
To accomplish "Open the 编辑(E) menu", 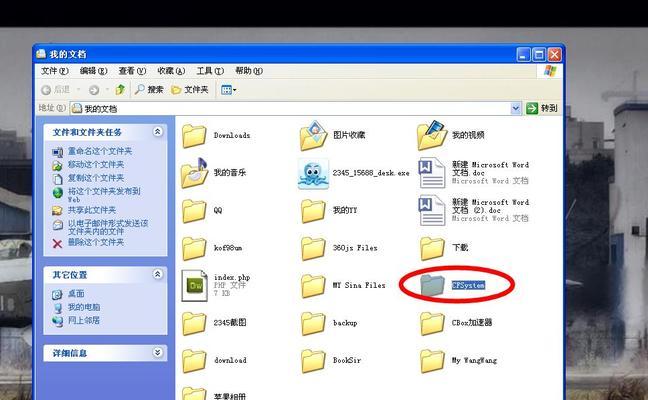I will coord(93,71).
